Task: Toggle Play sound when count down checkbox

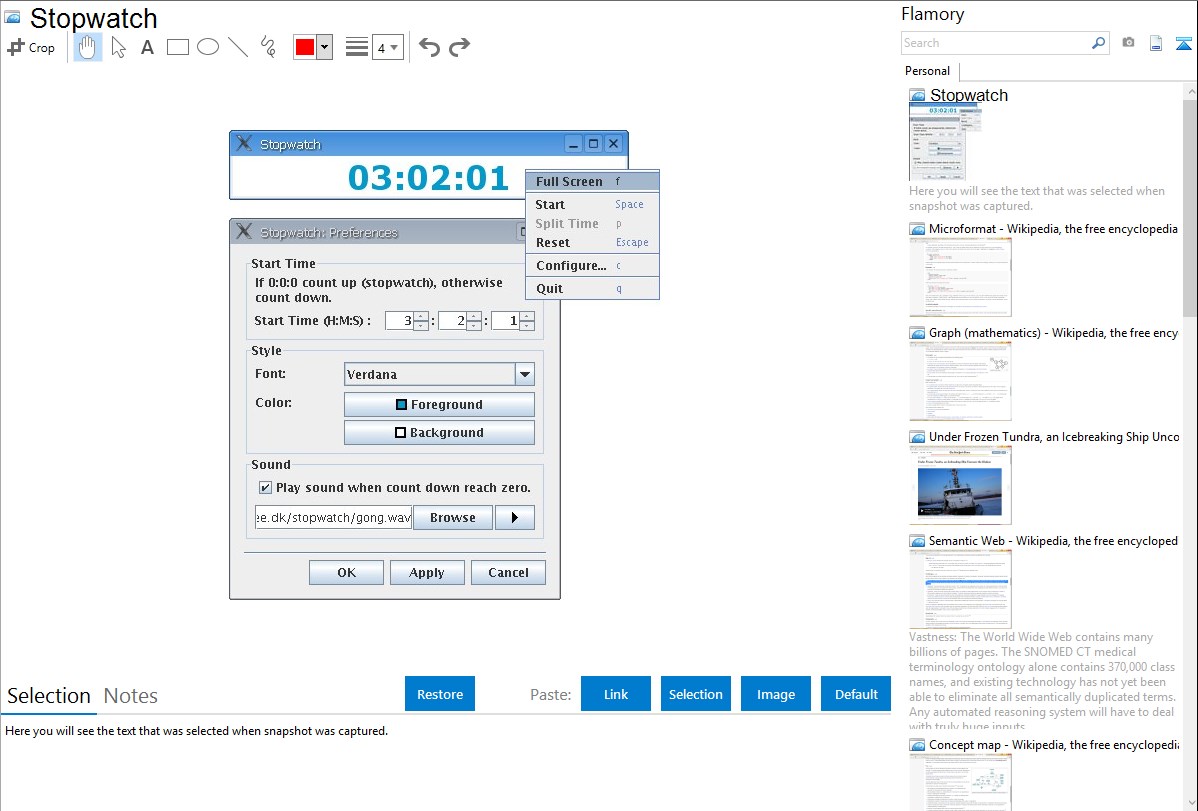Action: (265, 488)
